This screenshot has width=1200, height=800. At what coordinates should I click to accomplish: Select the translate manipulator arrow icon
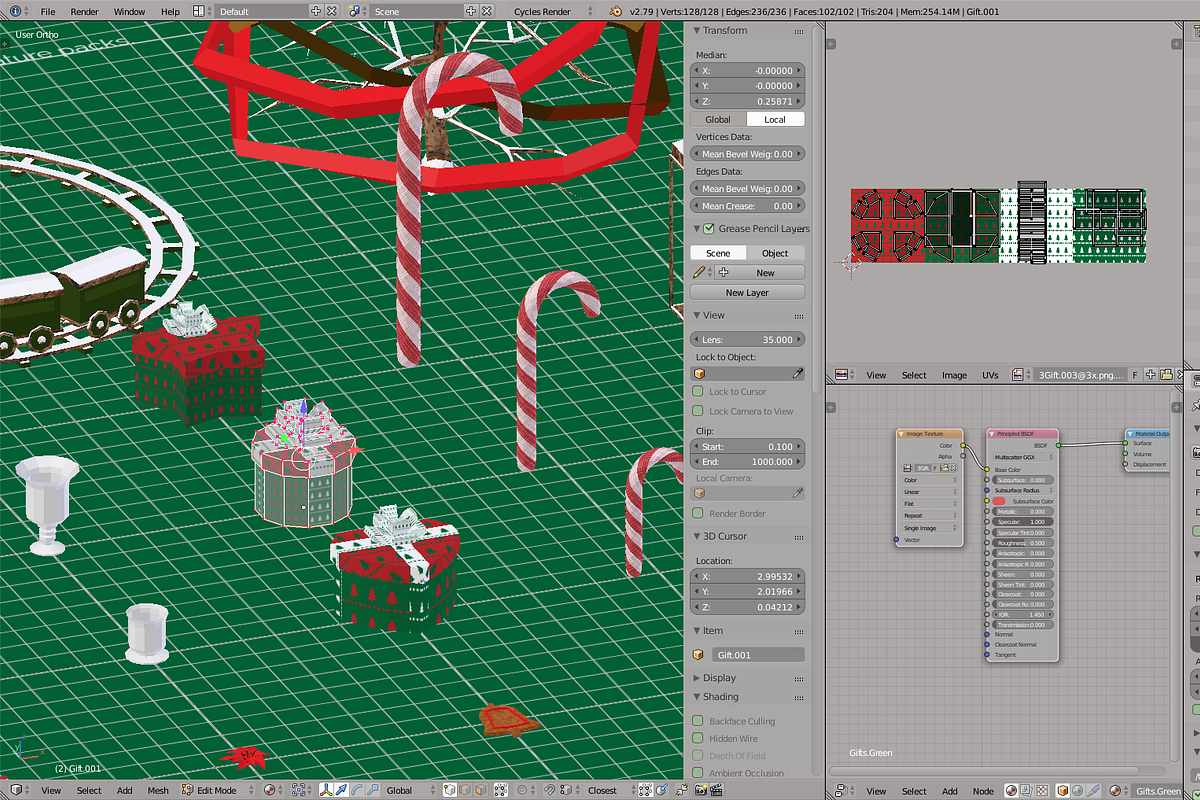(x=341, y=790)
